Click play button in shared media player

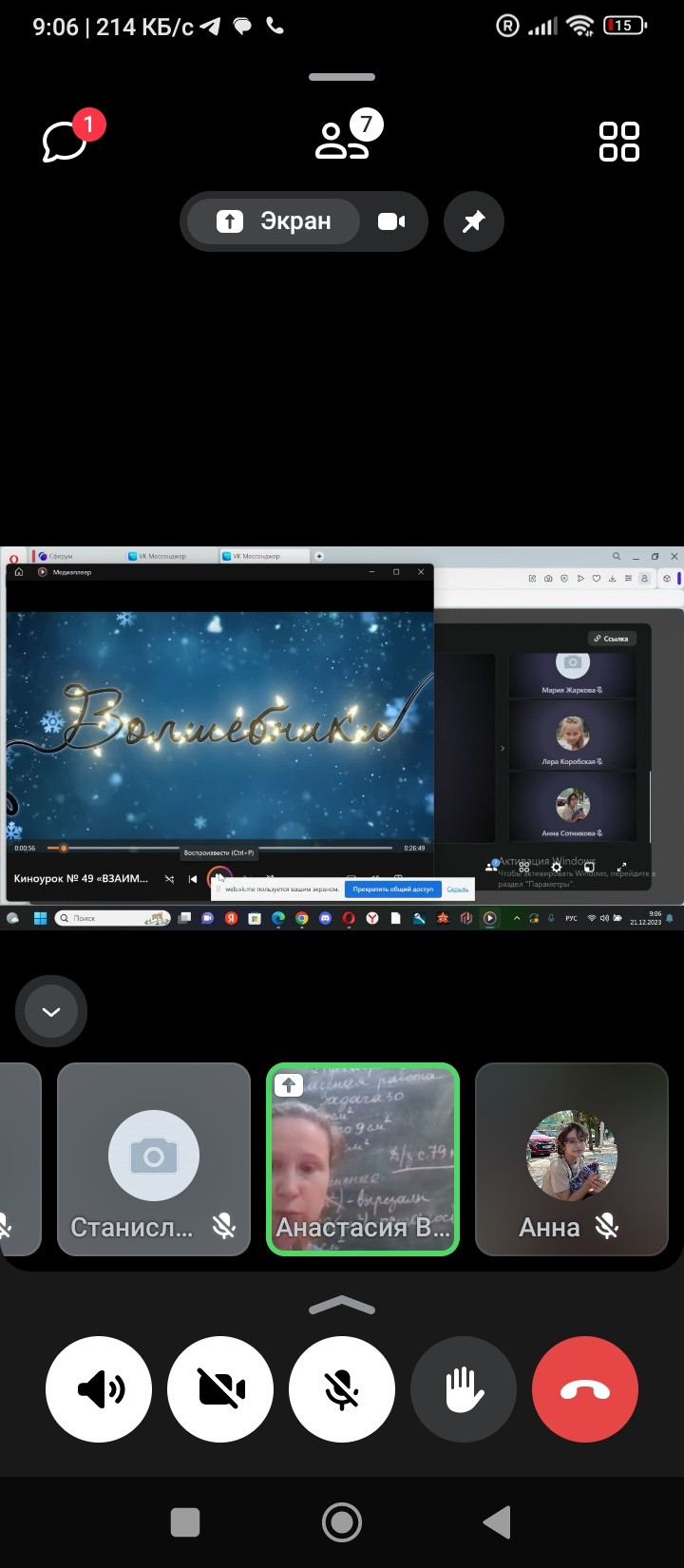click(219, 879)
